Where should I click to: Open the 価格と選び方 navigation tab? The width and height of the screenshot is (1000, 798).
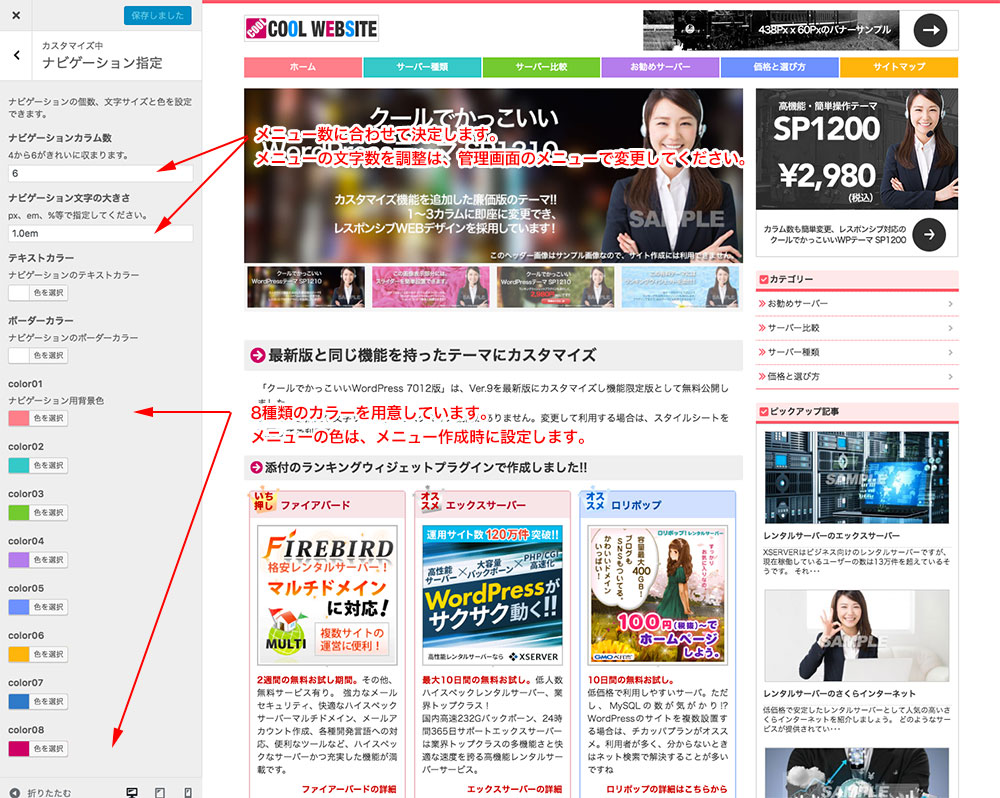tap(780, 67)
